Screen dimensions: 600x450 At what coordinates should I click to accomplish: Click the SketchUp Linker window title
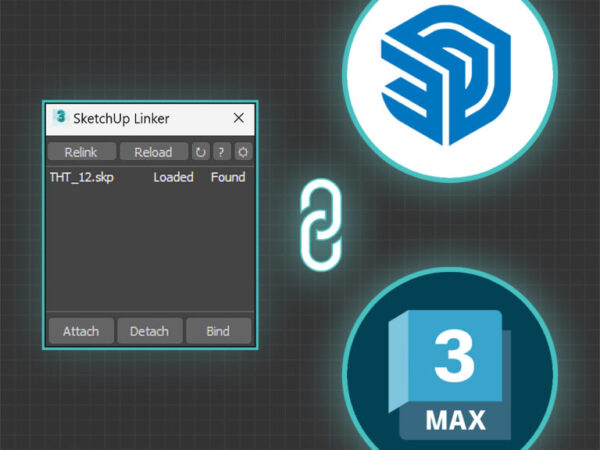[121, 119]
